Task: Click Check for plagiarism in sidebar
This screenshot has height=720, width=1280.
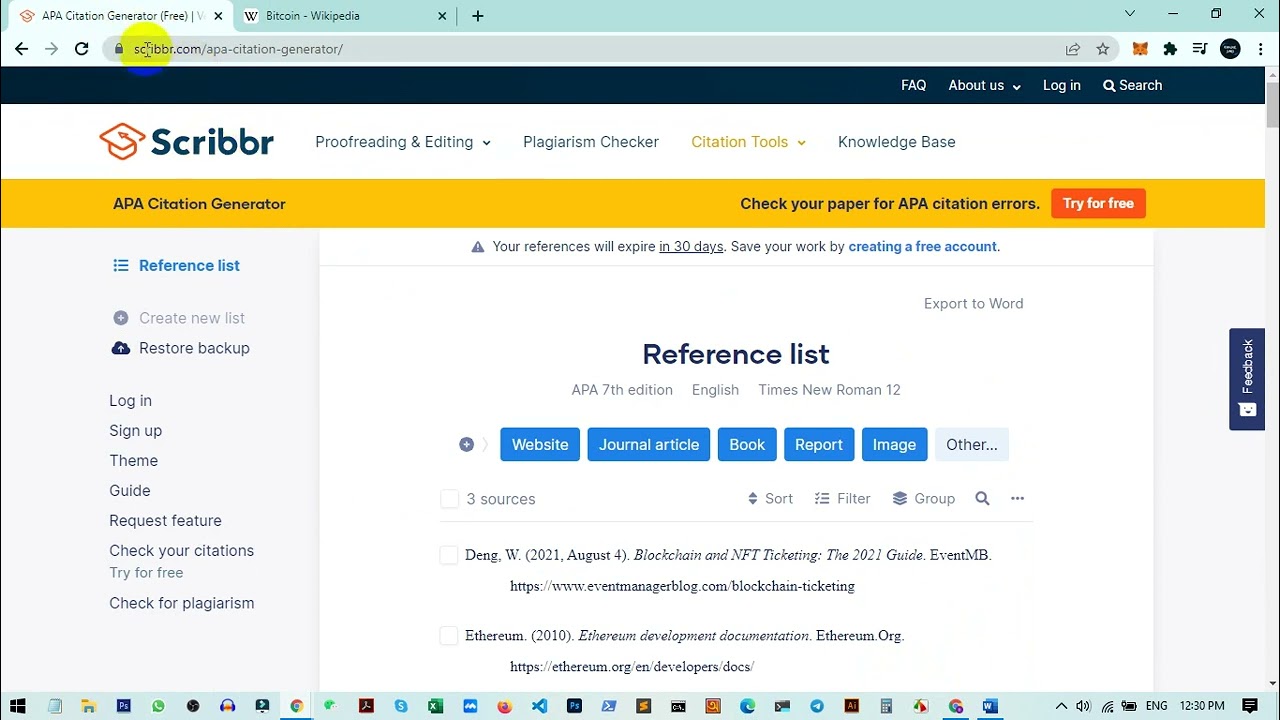Action: tap(182, 603)
